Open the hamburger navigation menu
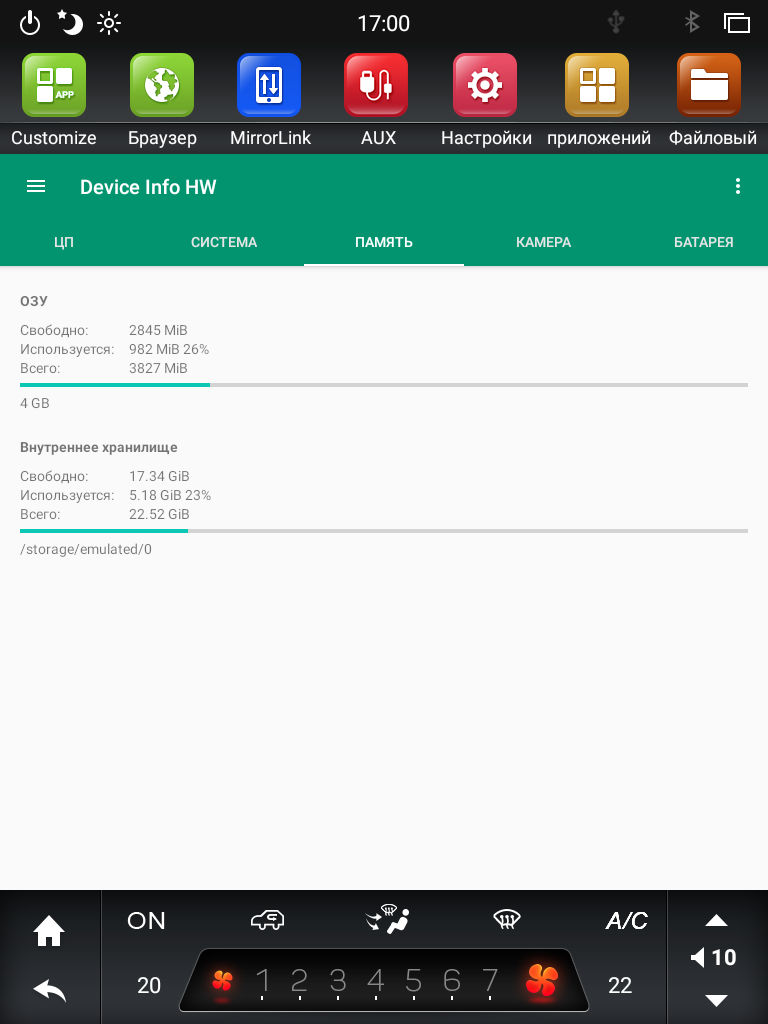 click(36, 187)
